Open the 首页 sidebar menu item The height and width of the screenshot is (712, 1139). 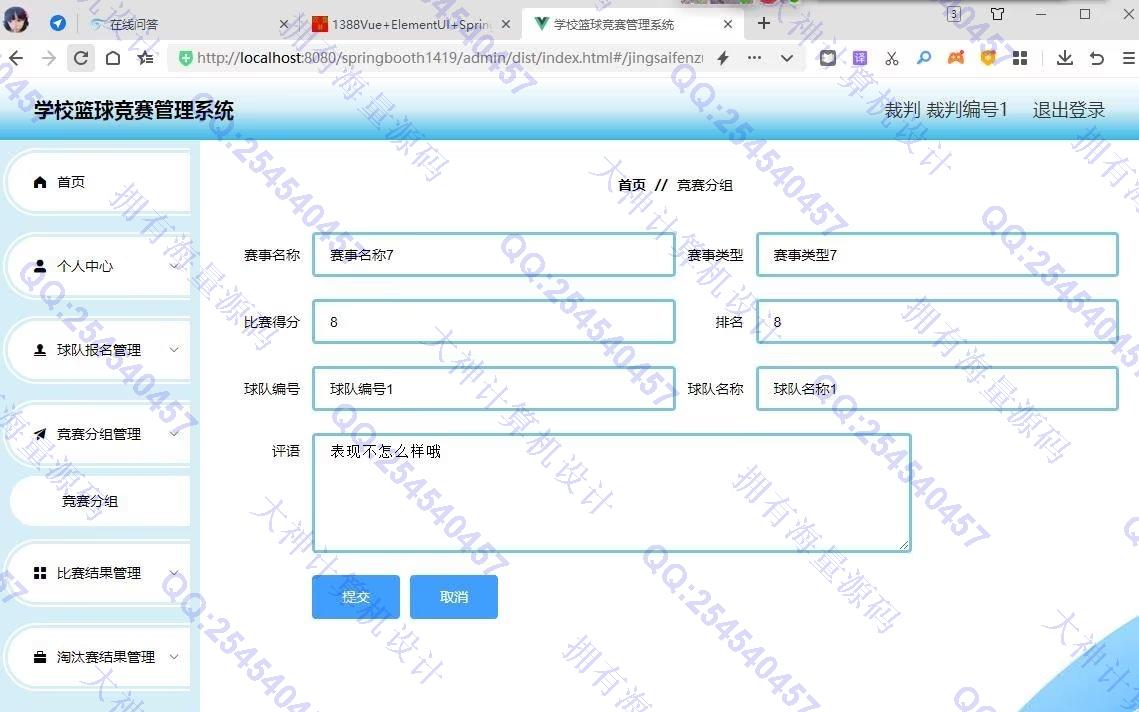point(97,182)
